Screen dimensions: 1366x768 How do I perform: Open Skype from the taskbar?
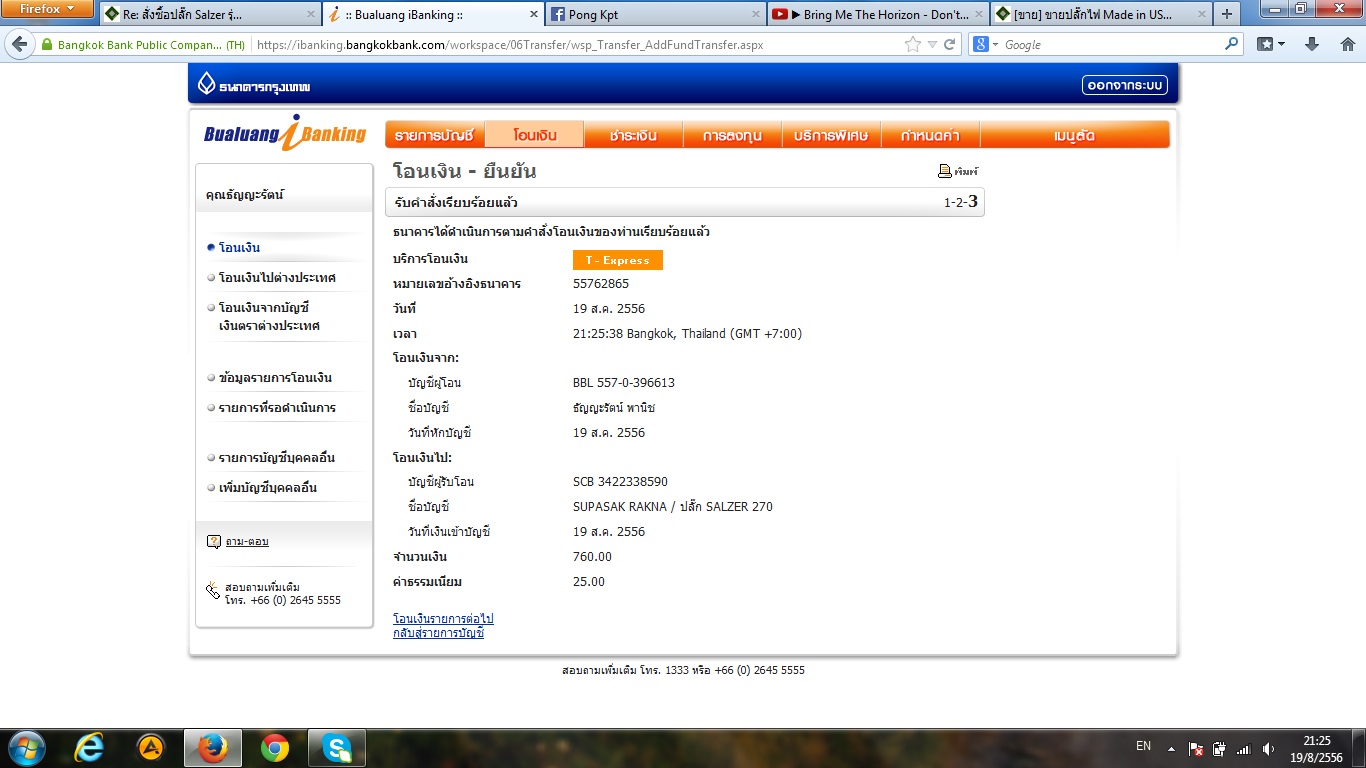pos(337,748)
